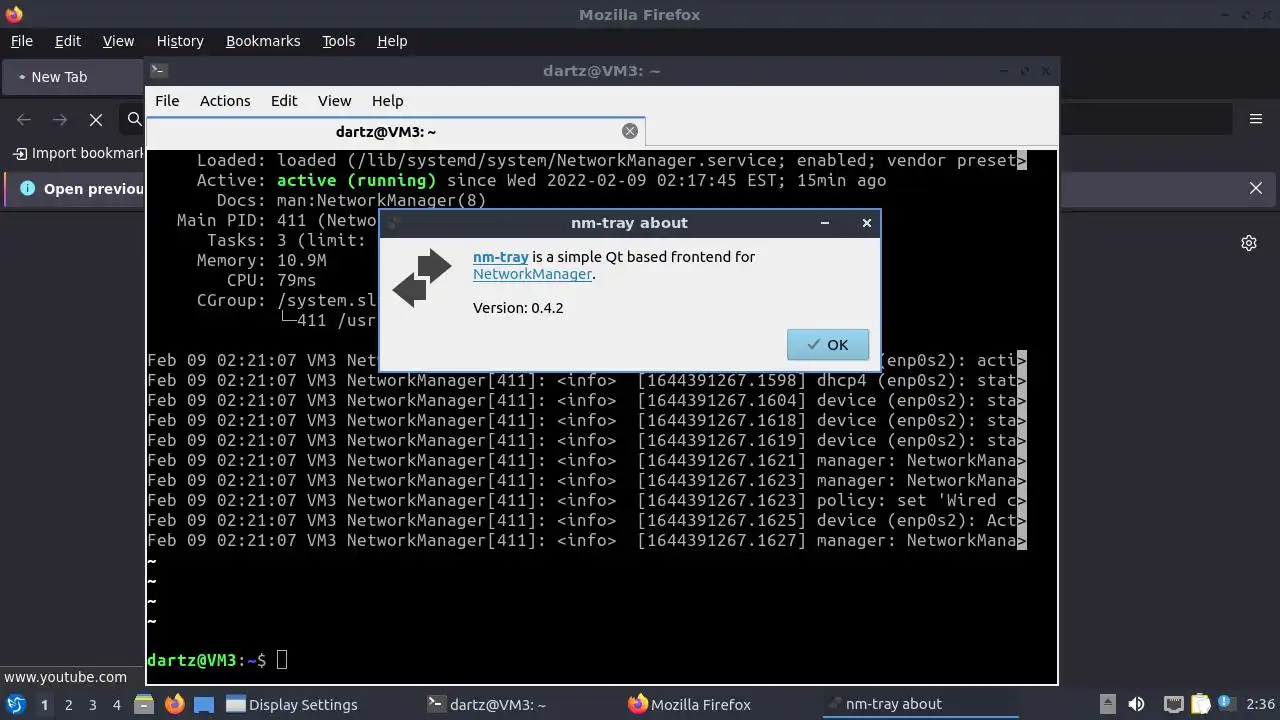Open clipboard manager tray icon

click(x=1201, y=705)
